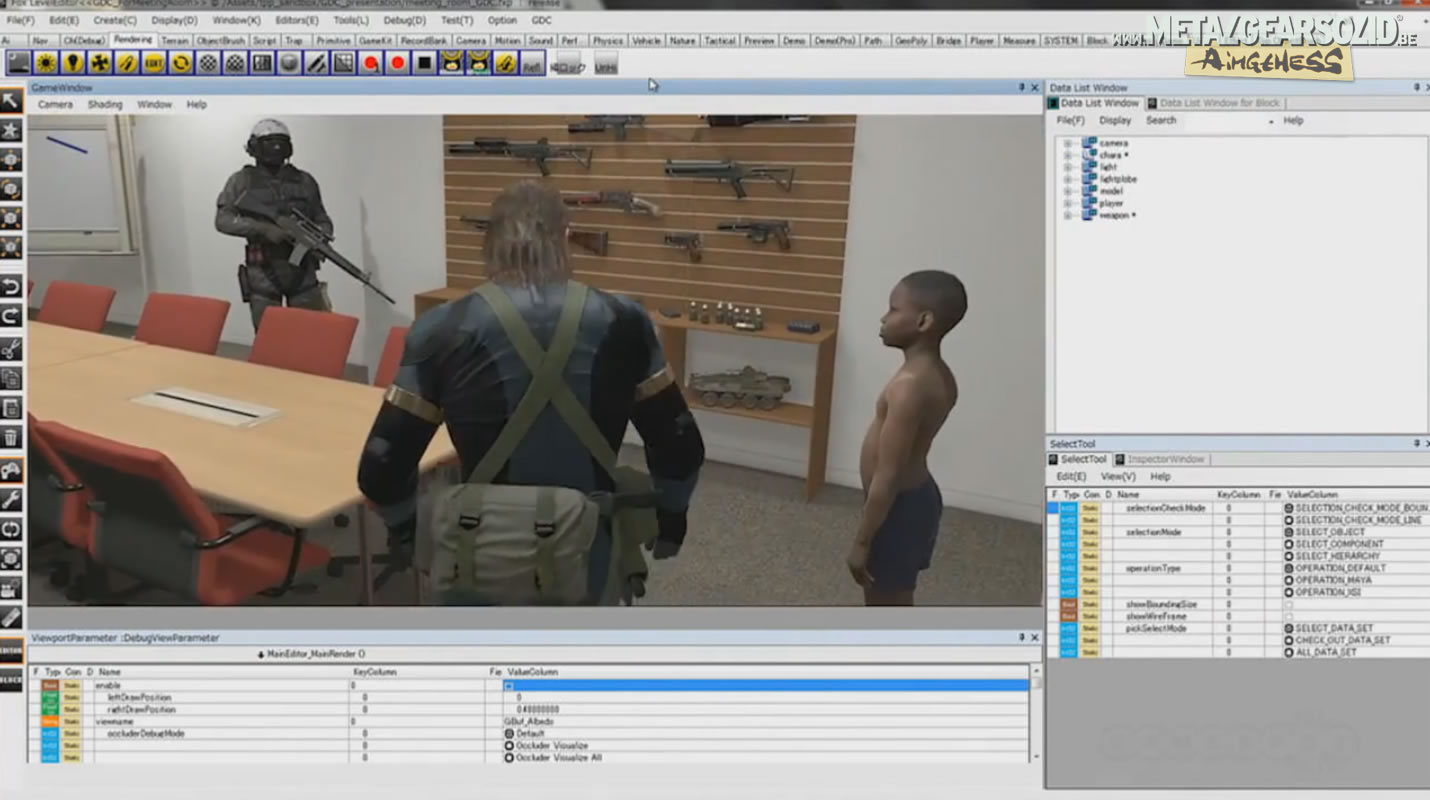The height and width of the screenshot is (800, 1430).
Task: Click the redo arrow in left sidebar
Action: [x=11, y=317]
